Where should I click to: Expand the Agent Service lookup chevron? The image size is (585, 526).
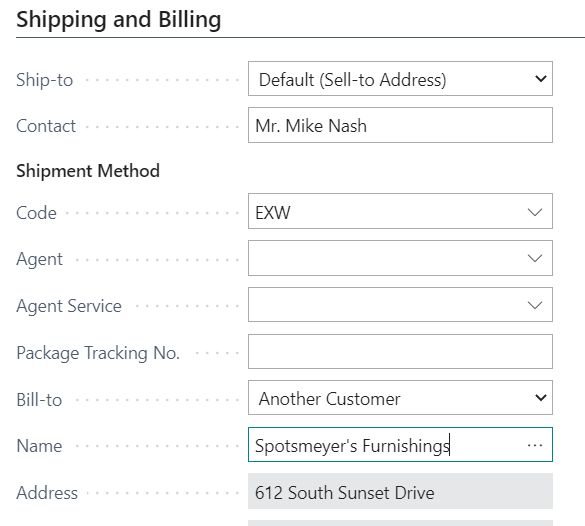[x=535, y=305]
